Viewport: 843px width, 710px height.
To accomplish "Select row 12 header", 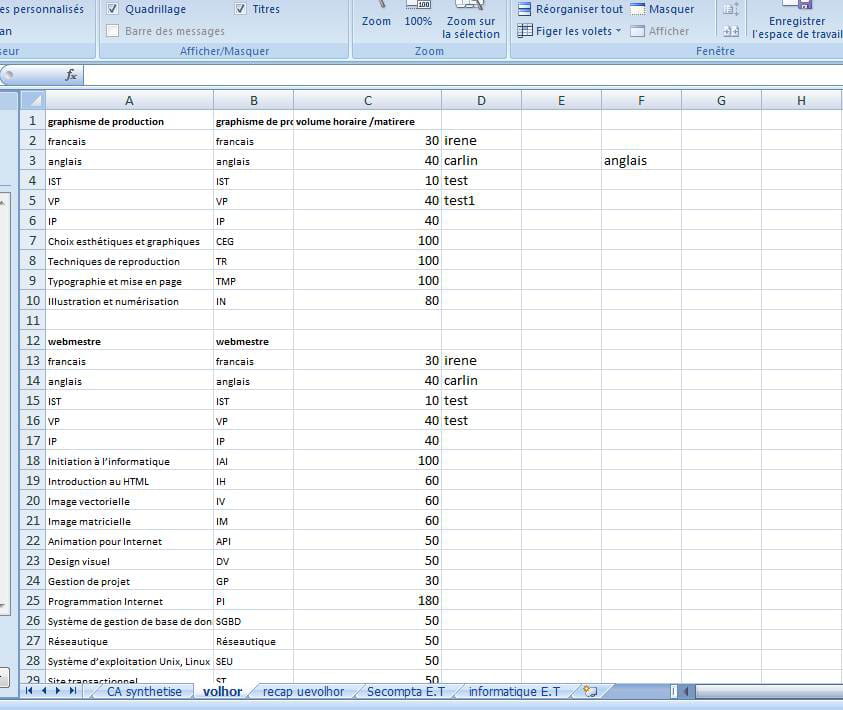I will [32, 341].
